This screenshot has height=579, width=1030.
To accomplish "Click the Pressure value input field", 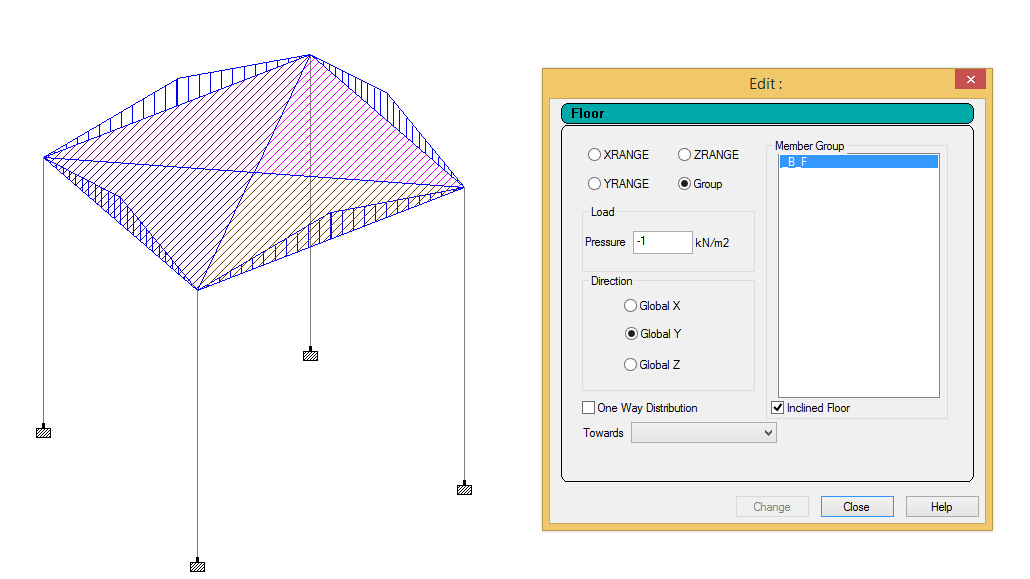I will 662,242.
